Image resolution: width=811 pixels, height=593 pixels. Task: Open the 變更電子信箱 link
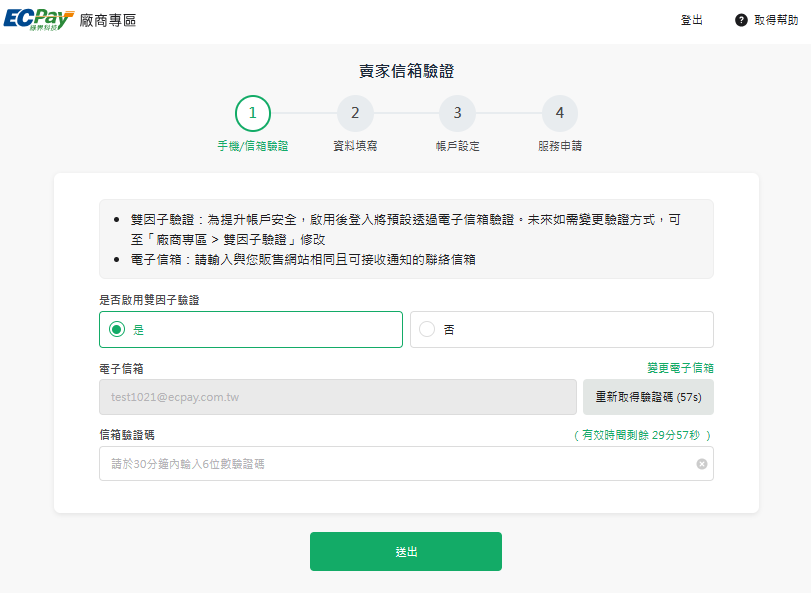(680, 368)
